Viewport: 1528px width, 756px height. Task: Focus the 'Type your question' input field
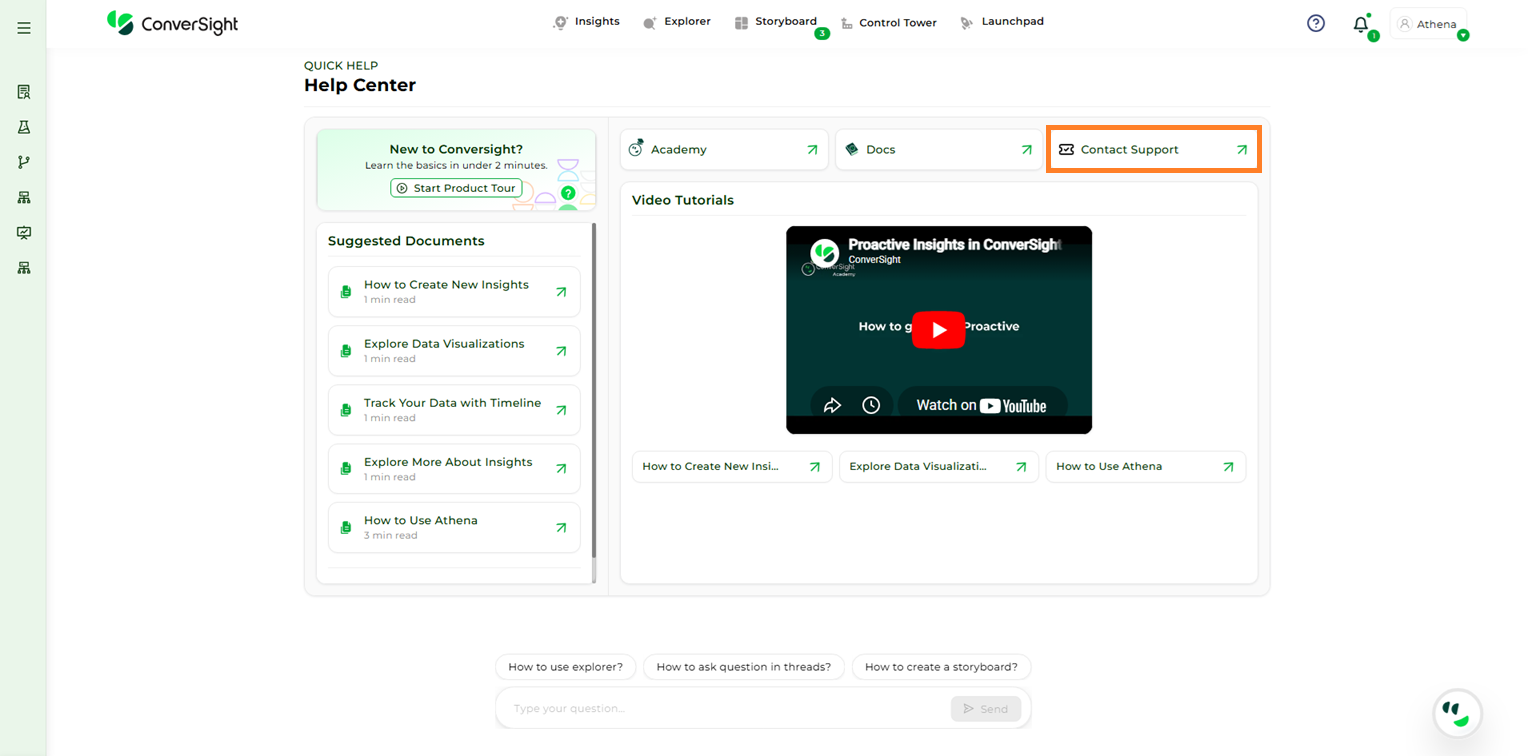point(722,708)
